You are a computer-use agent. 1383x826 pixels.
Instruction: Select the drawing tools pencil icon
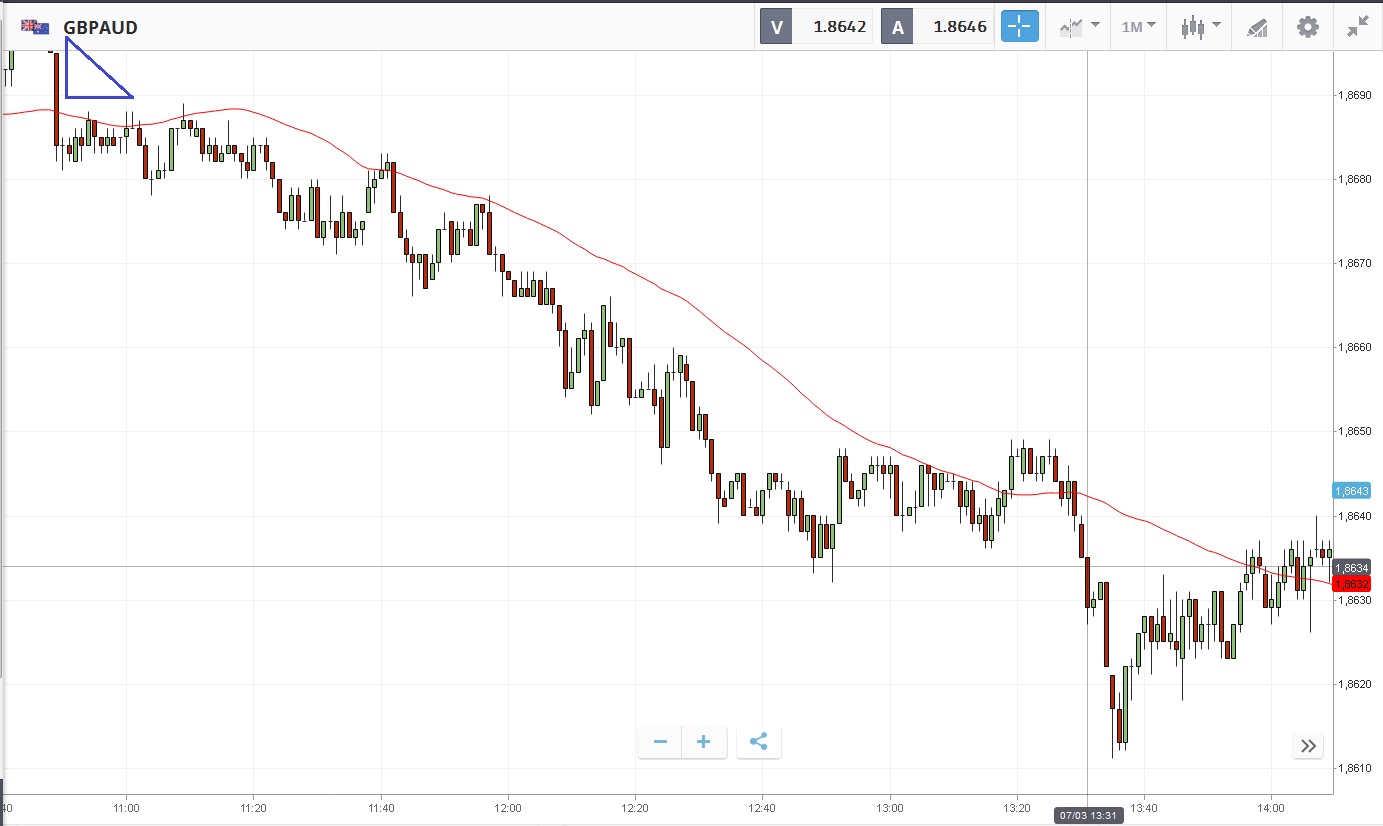tap(1257, 27)
